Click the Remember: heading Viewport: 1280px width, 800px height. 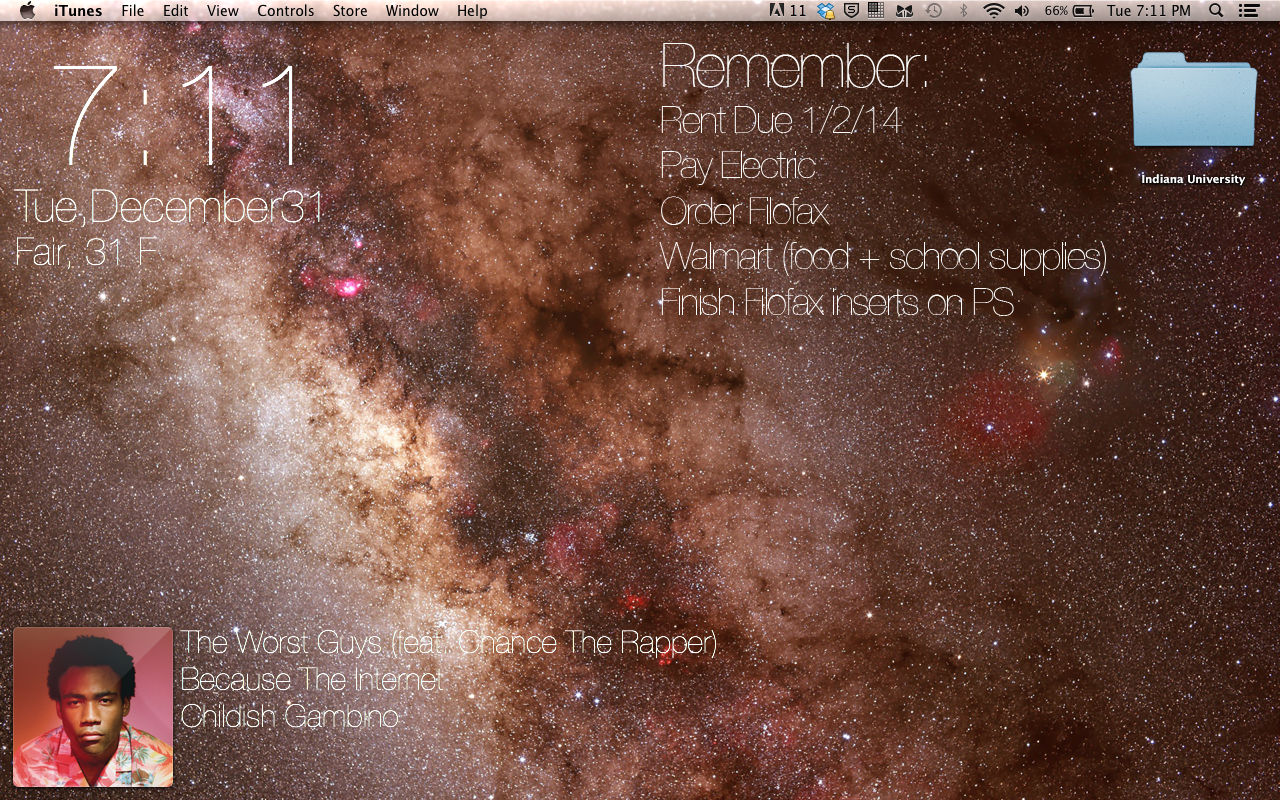click(x=794, y=68)
